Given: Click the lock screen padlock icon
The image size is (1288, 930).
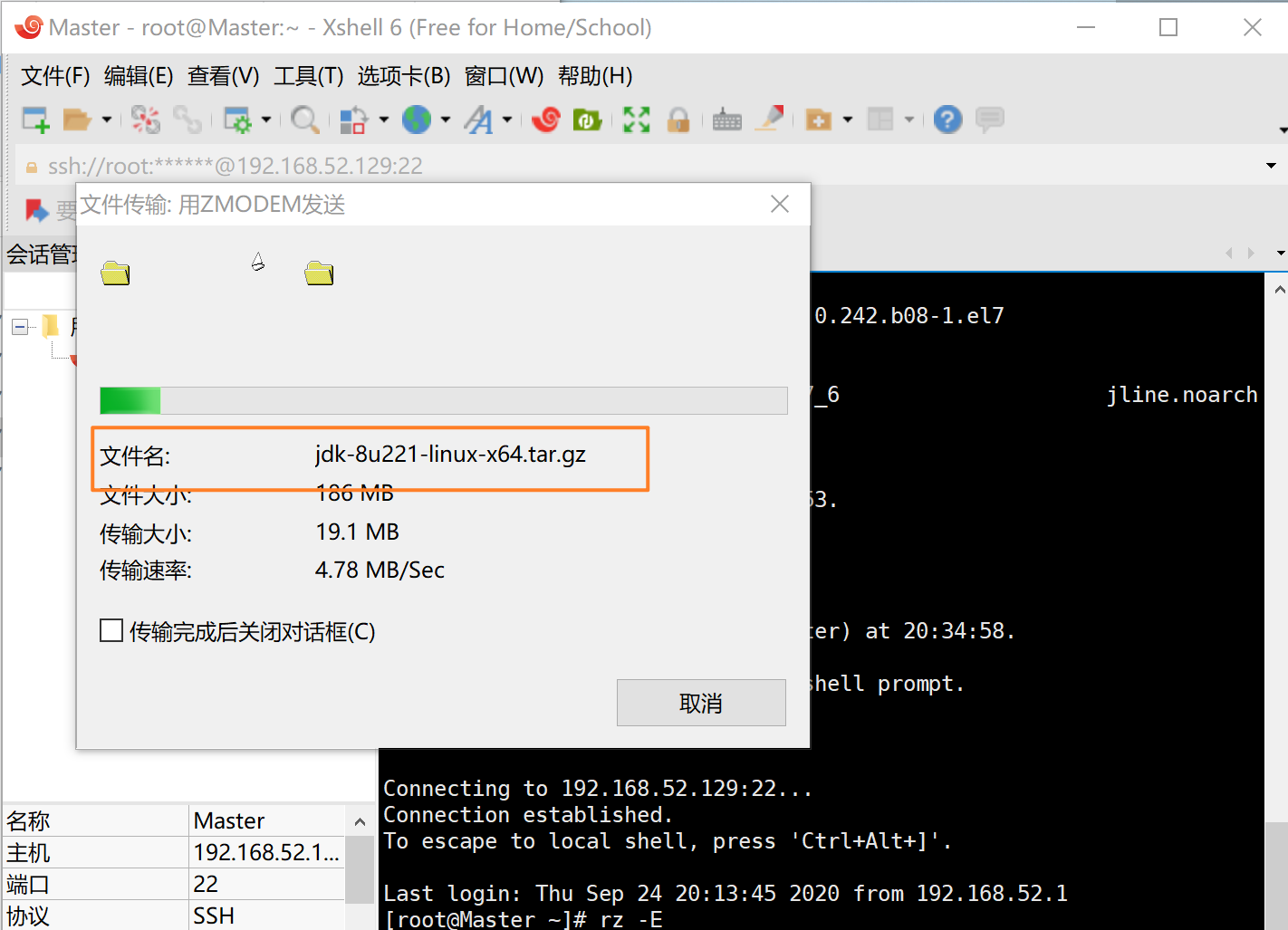Looking at the screenshot, I should (x=678, y=120).
